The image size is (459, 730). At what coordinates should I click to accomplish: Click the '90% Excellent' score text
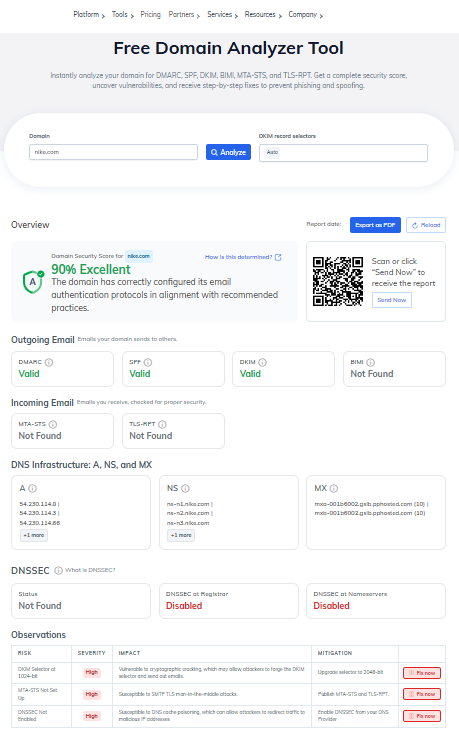[x=91, y=270]
